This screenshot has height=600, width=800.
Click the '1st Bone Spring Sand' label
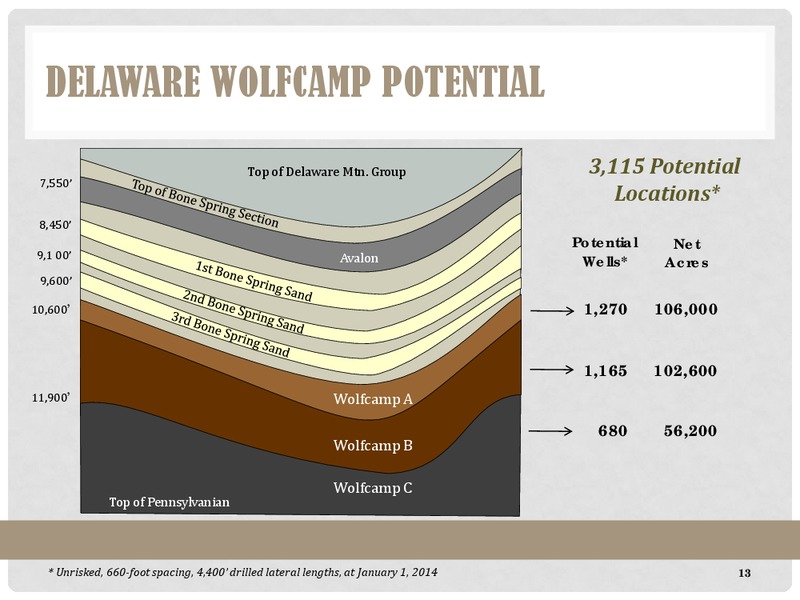(x=254, y=281)
